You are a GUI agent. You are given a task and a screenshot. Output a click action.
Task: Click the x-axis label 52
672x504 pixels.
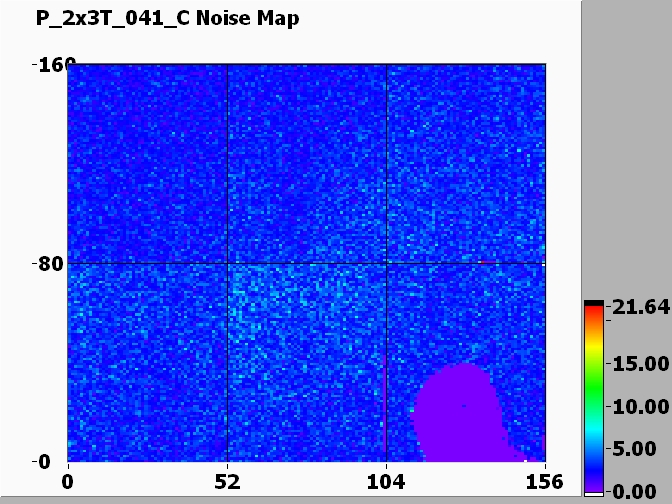228,481
